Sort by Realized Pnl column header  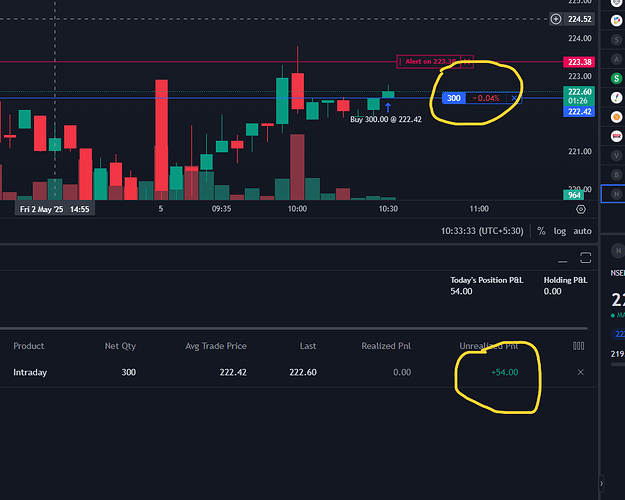386,346
